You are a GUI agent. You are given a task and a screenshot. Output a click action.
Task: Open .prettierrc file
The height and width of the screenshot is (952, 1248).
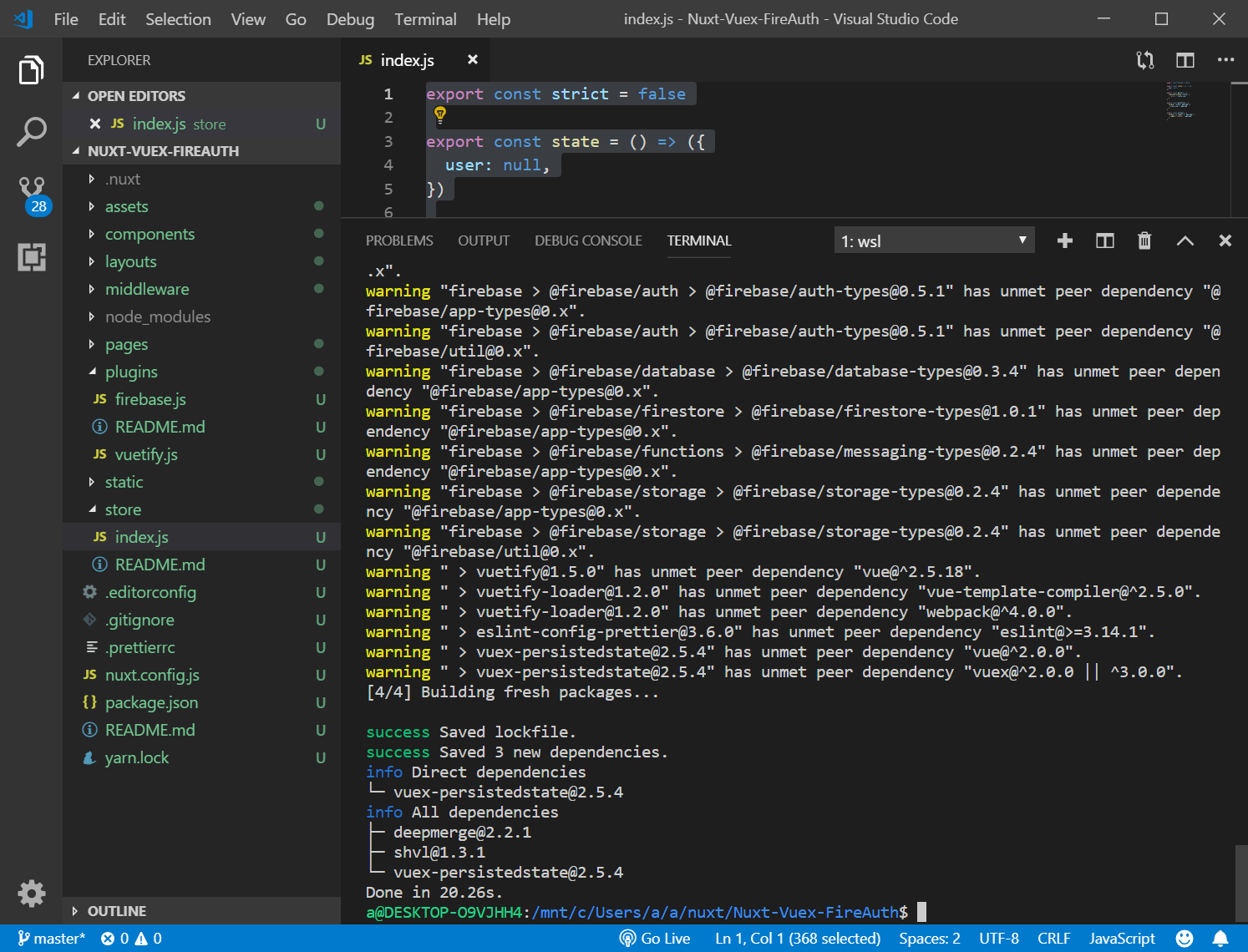(x=201, y=647)
